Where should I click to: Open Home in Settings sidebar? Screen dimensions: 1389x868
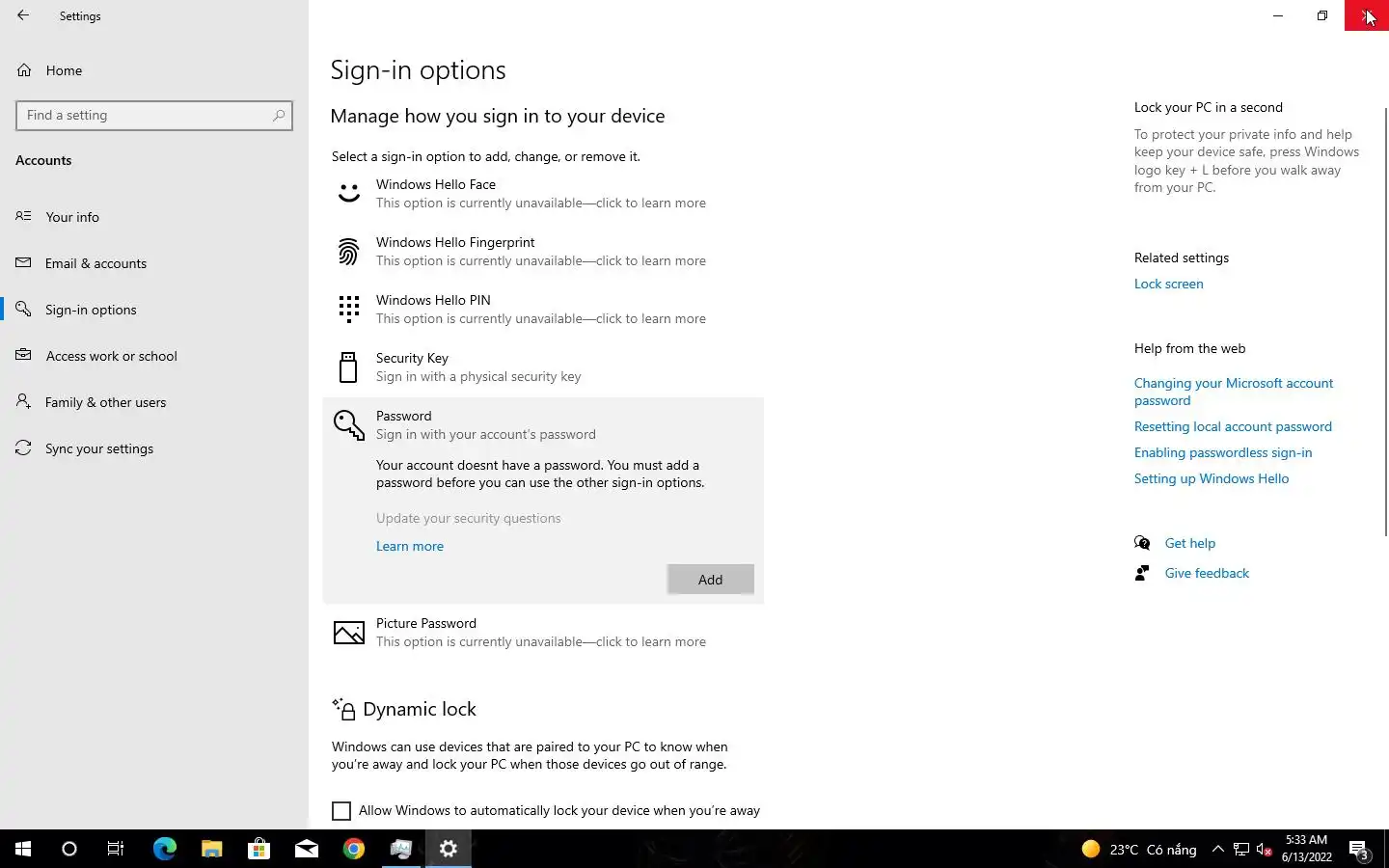click(x=64, y=70)
